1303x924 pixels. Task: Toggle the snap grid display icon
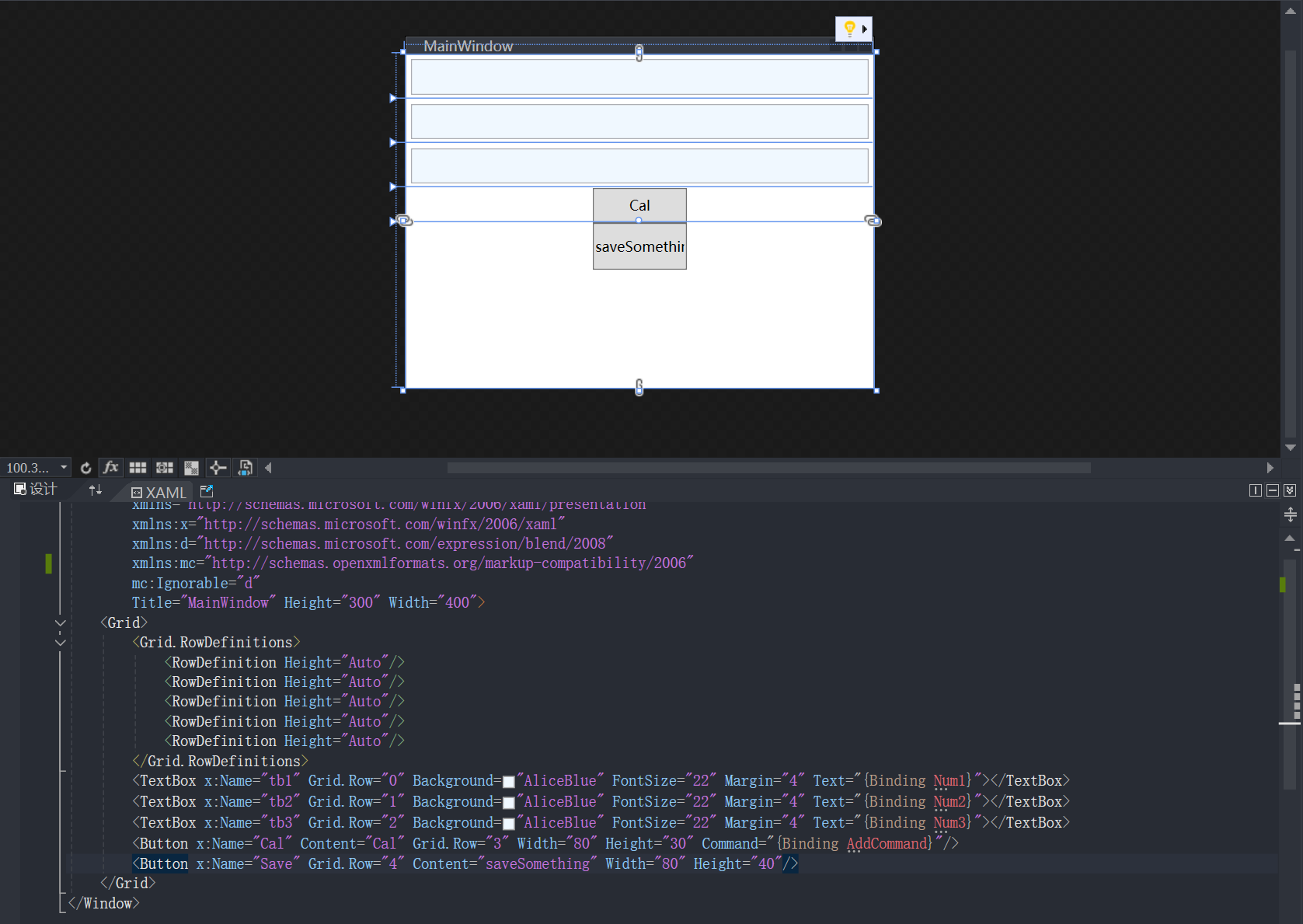[138, 468]
